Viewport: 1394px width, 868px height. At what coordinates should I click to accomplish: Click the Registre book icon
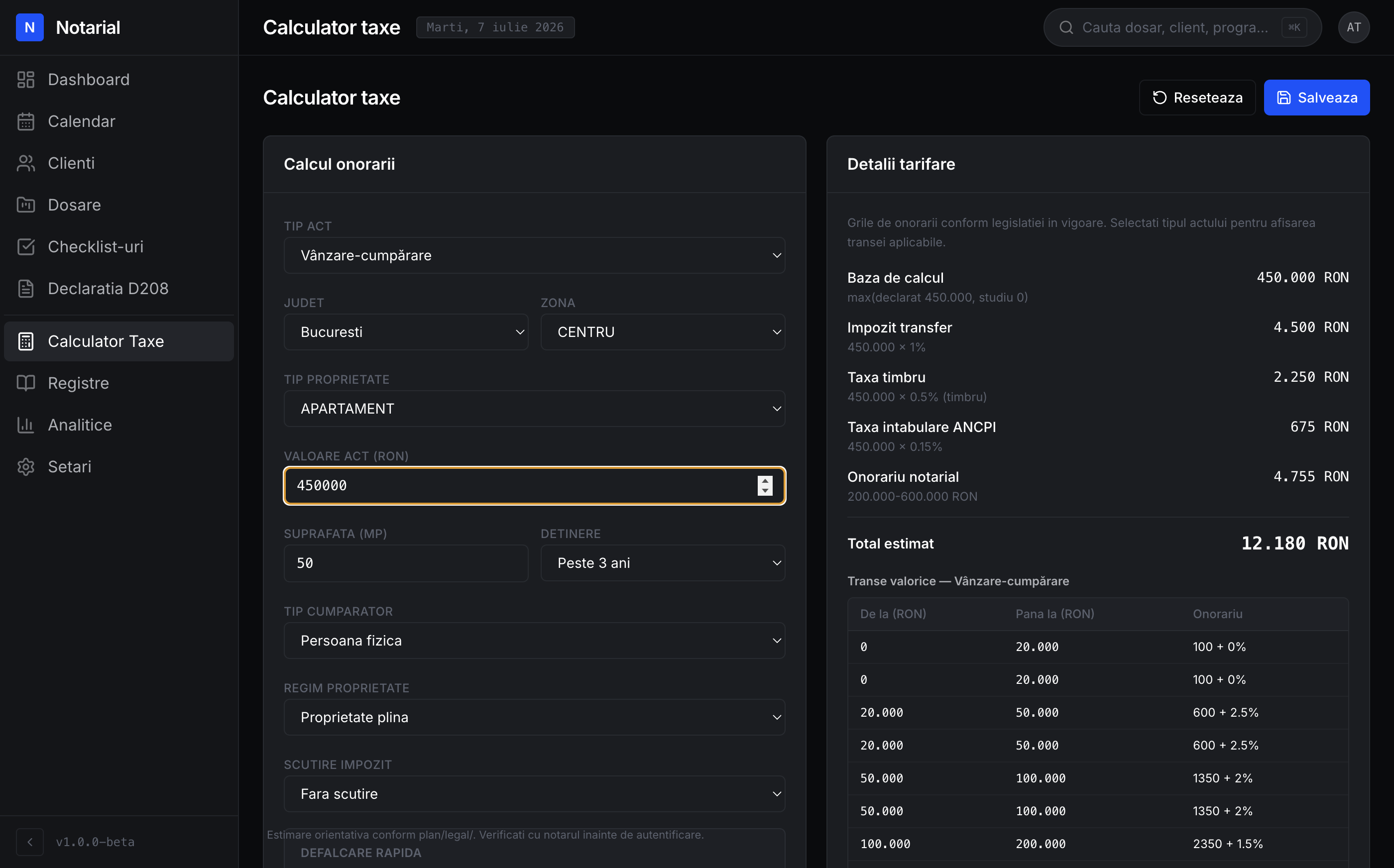[26, 383]
